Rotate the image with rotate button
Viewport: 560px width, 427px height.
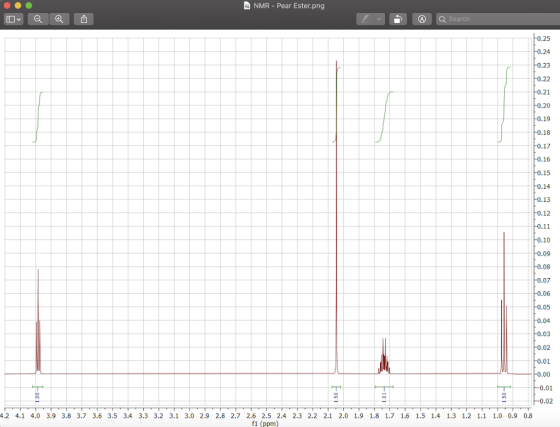click(x=398, y=19)
